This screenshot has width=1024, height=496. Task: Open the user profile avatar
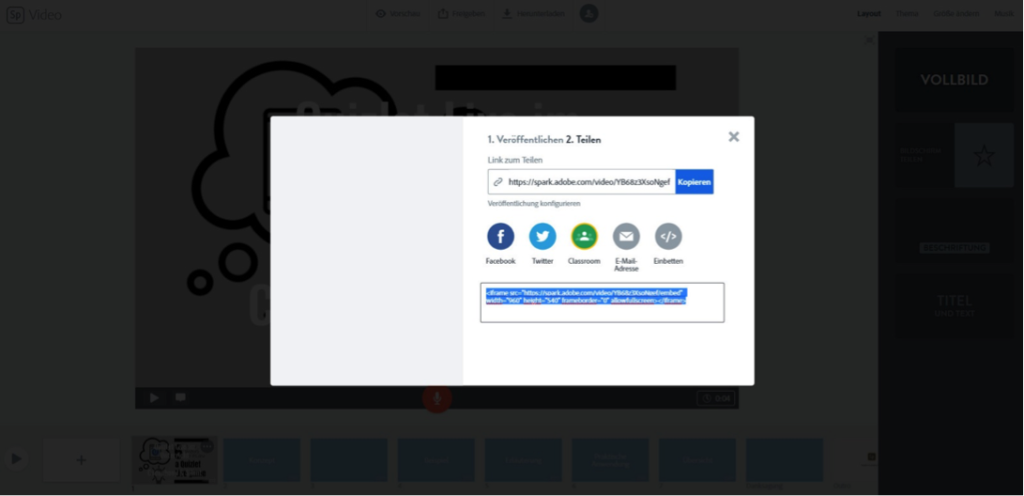589,13
